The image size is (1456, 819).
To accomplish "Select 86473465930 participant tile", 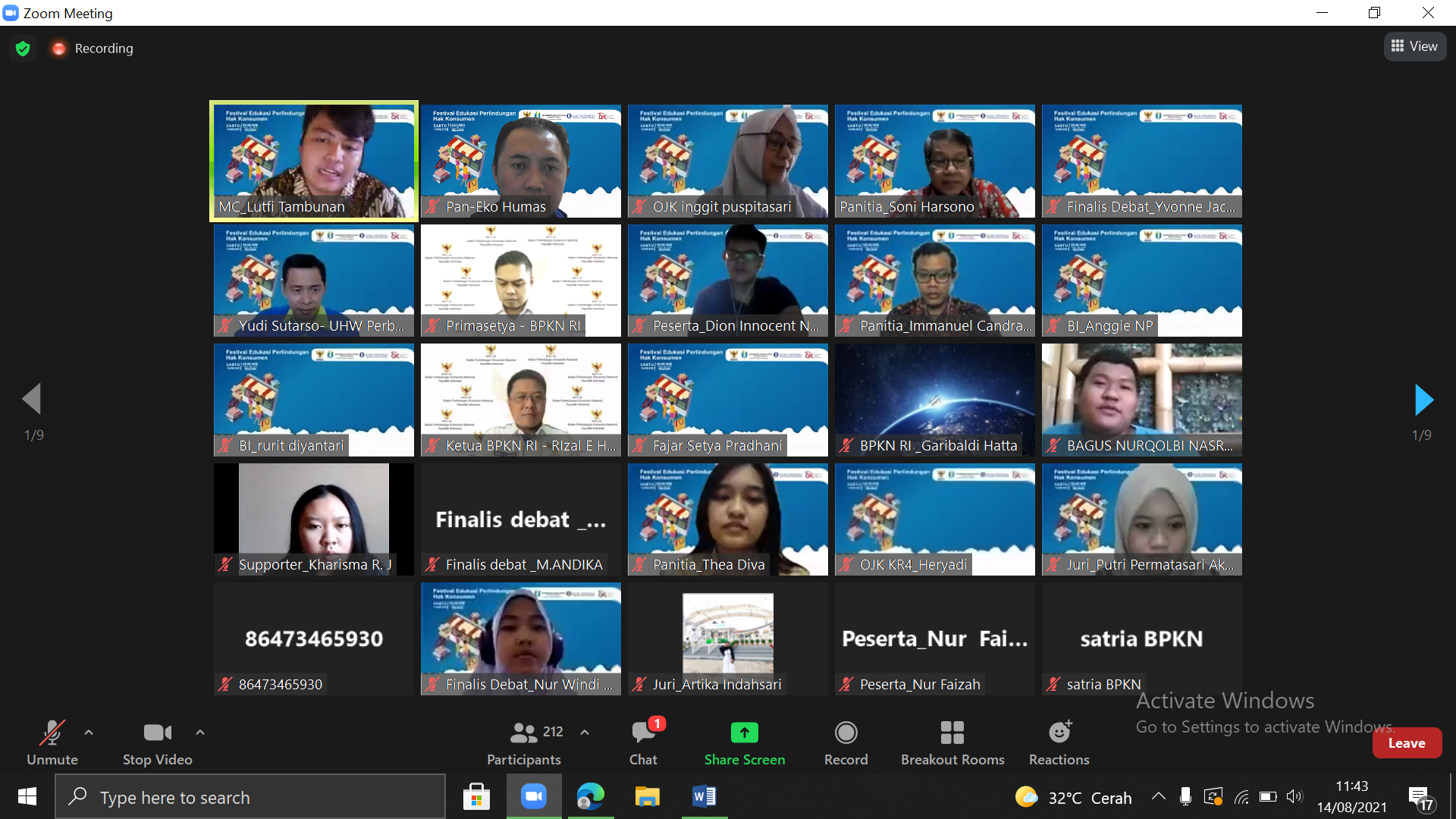I will click(x=314, y=639).
